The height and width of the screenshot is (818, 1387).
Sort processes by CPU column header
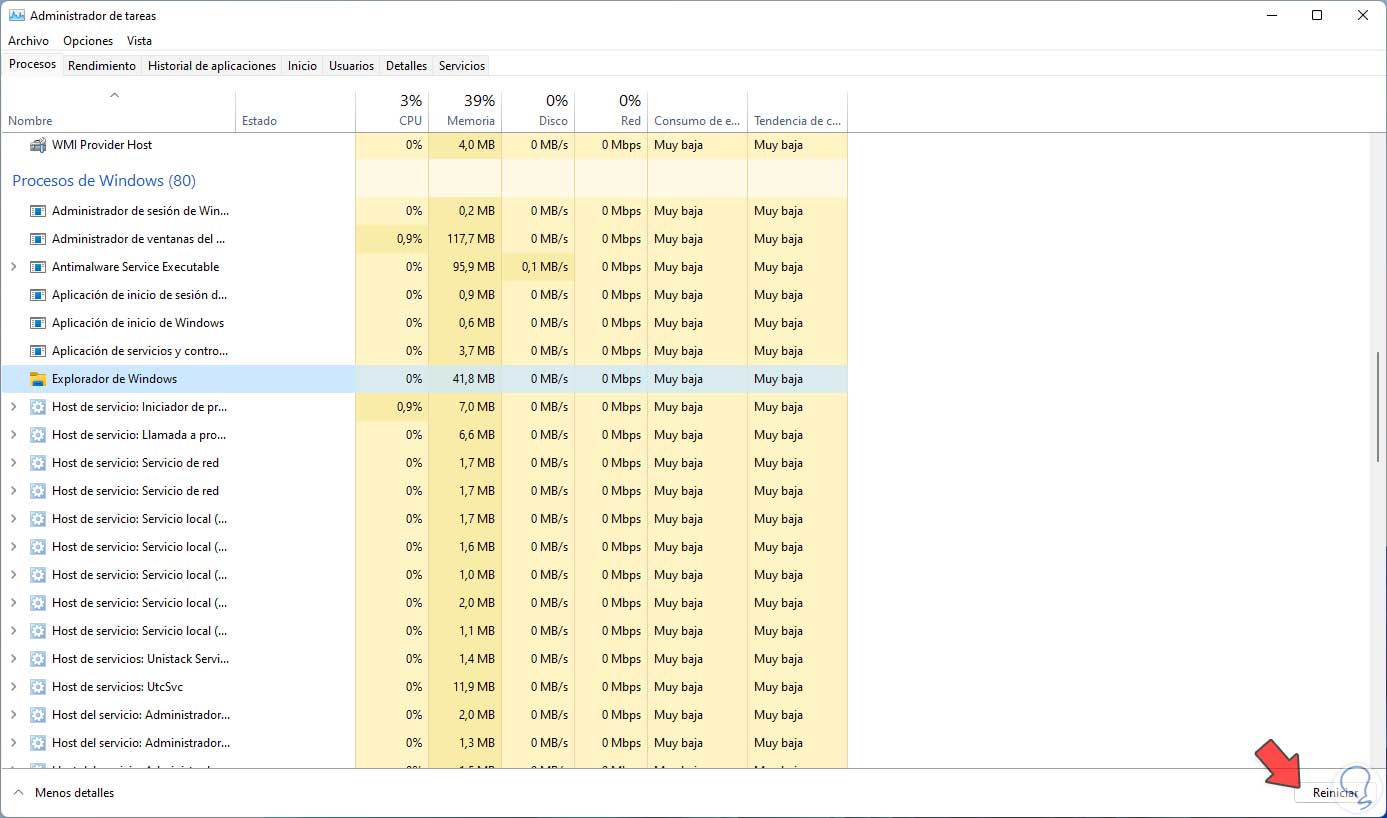(x=392, y=111)
